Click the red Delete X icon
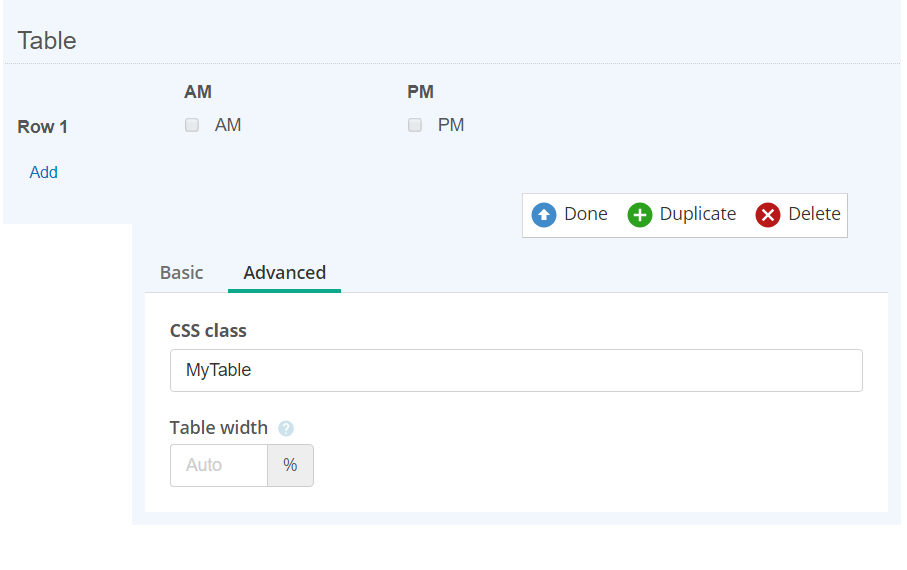This screenshot has height=570, width=907. coord(768,215)
